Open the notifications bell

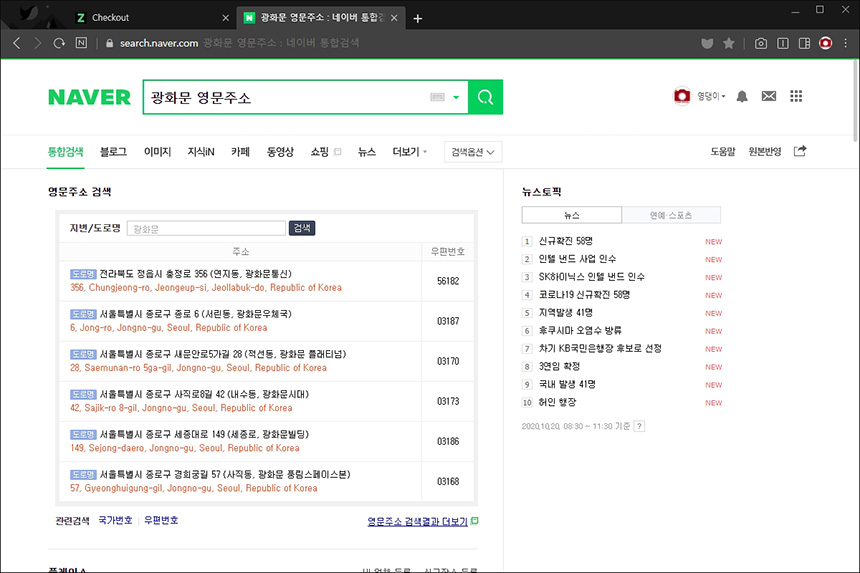(x=742, y=97)
